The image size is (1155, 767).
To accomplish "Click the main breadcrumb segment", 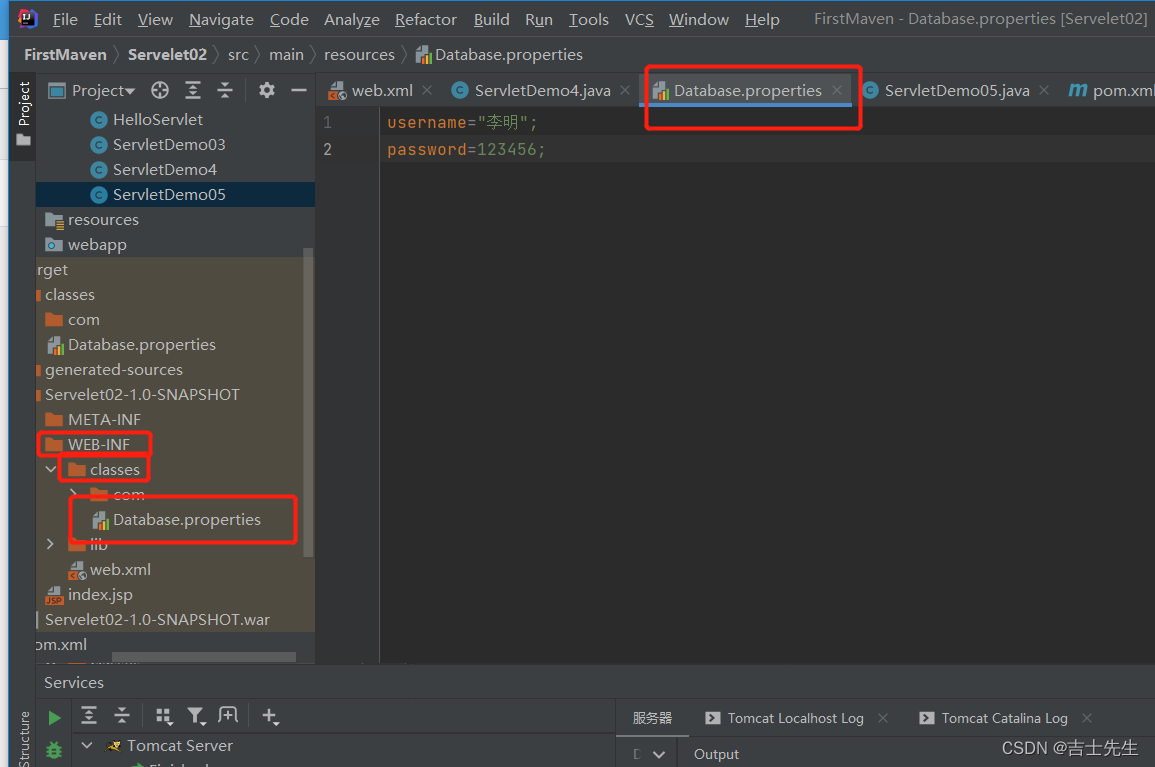I will pyautogui.click(x=286, y=55).
